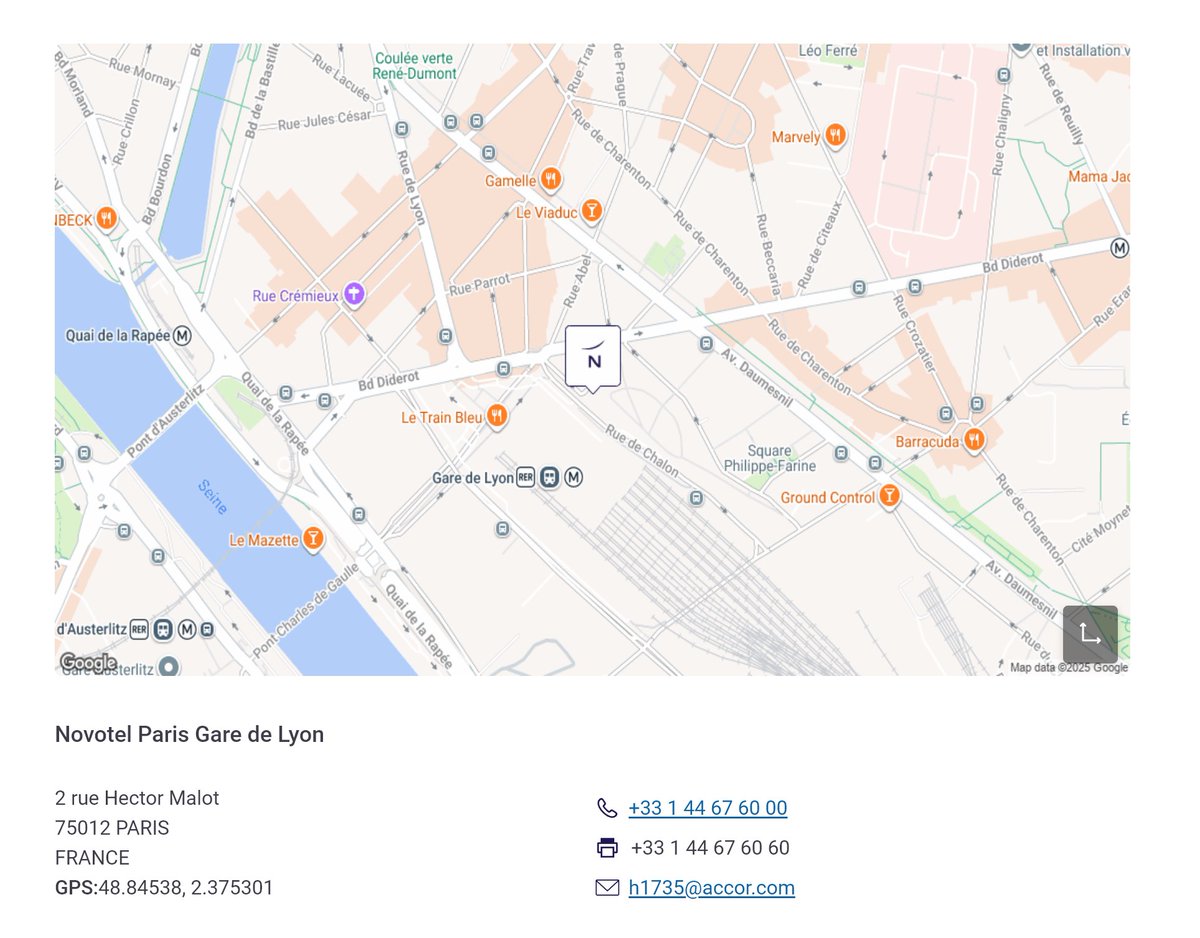Click the 2 rue Hector Malot address line
Image resolution: width=1200 pixels, height=938 pixels.
(x=137, y=798)
